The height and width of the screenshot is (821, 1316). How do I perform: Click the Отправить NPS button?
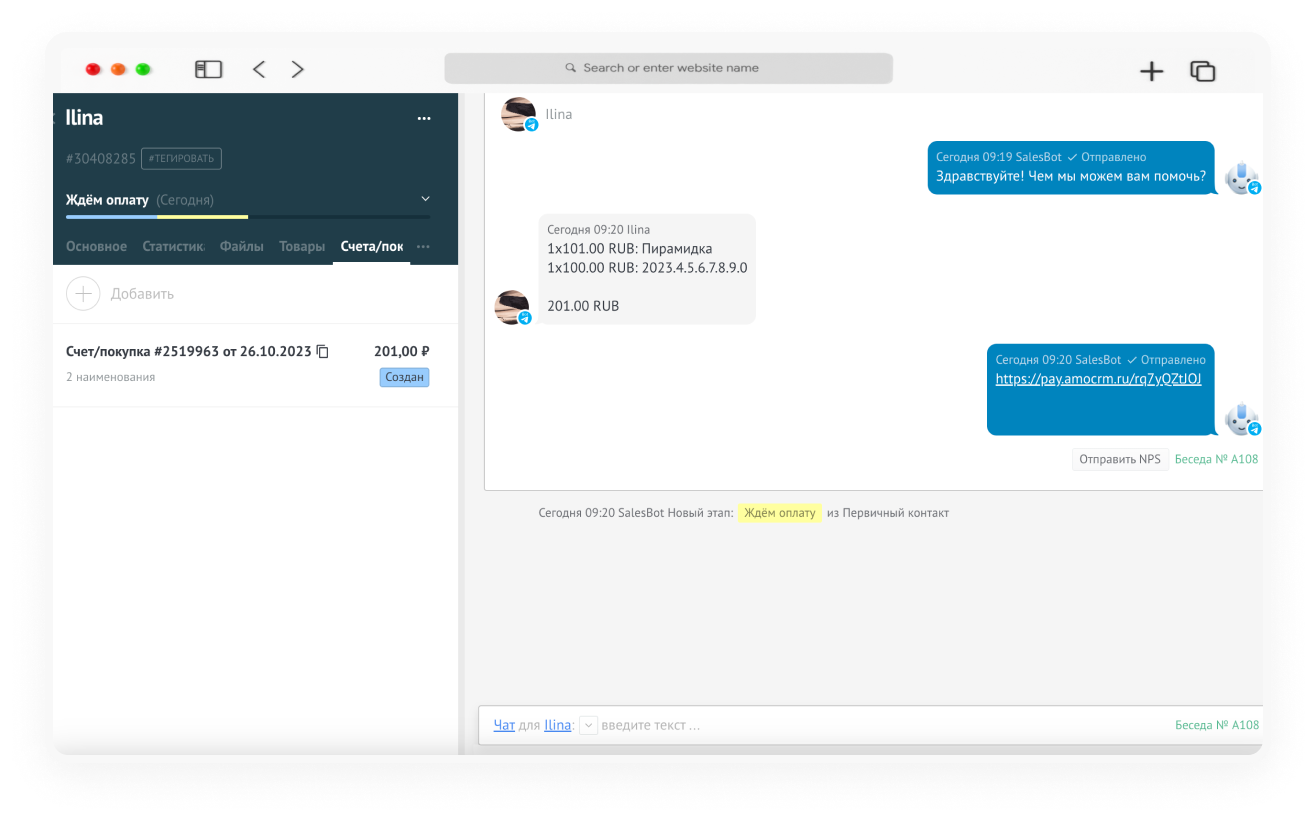click(x=1120, y=459)
